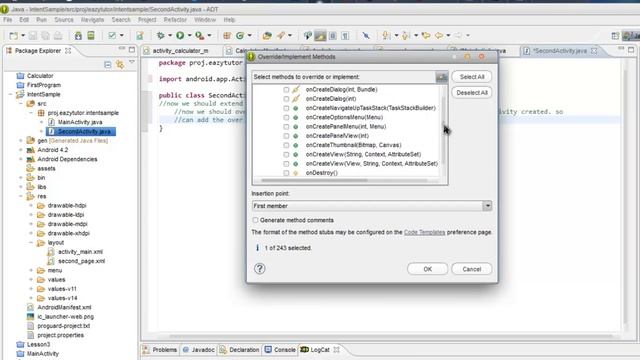Check onCreateNavigateUpTaskStack checkbox
The image size is (640, 360).
286,108
